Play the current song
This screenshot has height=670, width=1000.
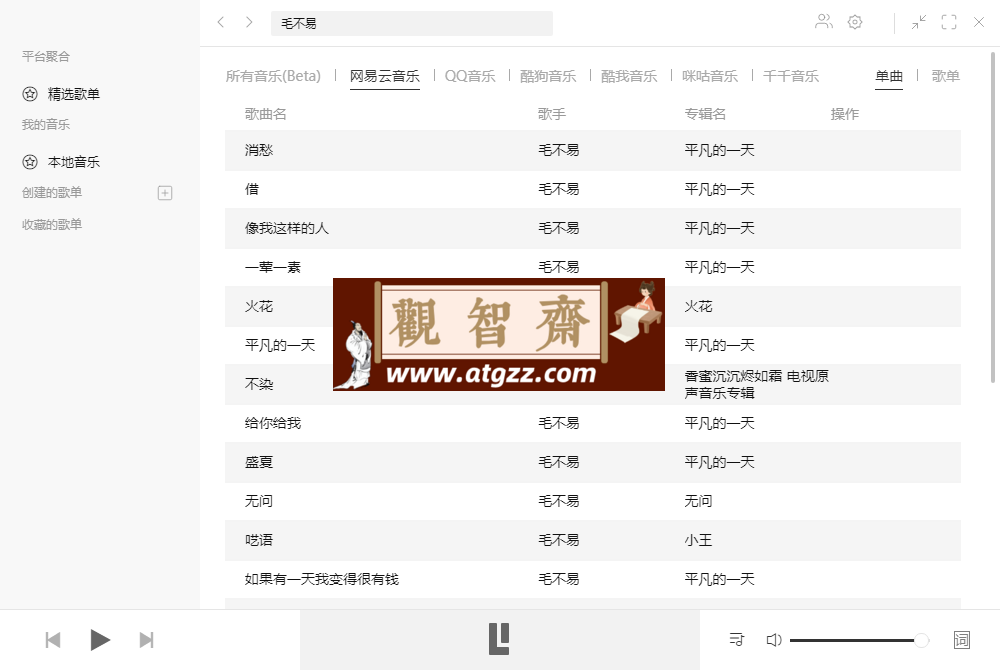point(99,640)
